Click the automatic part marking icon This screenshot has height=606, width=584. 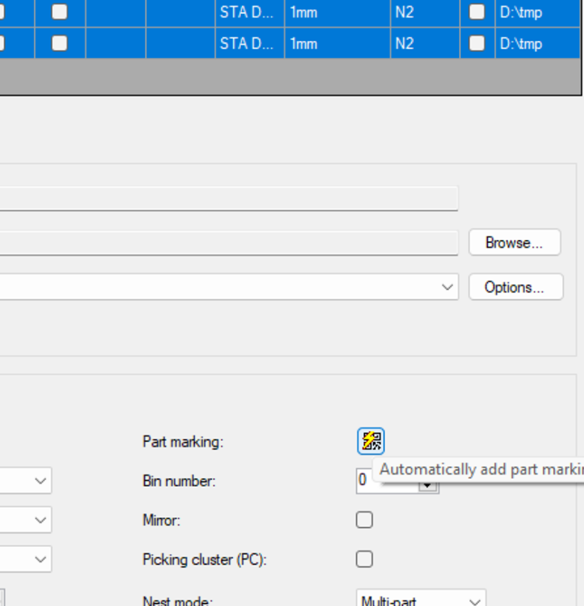tap(371, 441)
